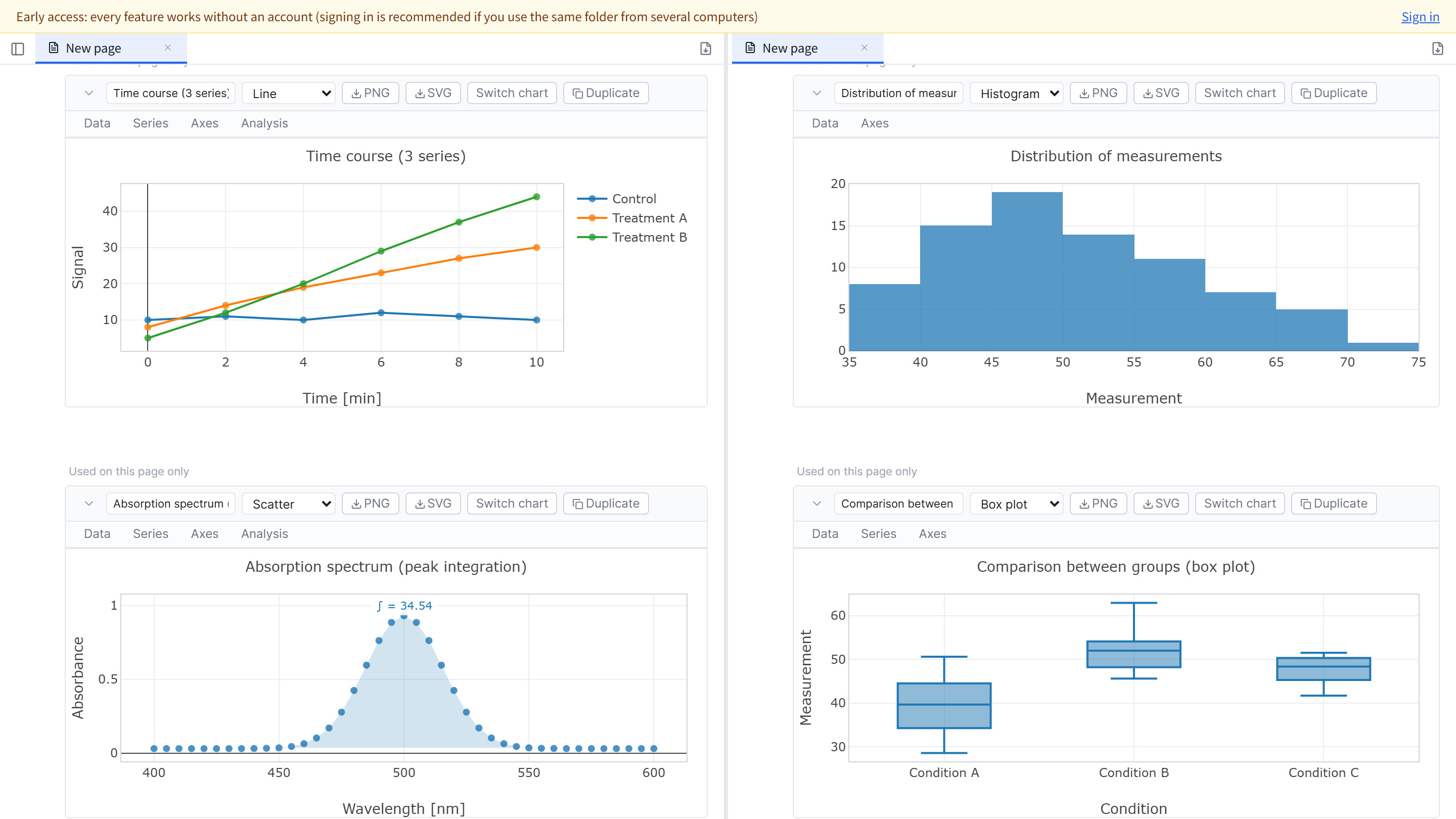Open Axes tab of histogram chart

(x=875, y=123)
